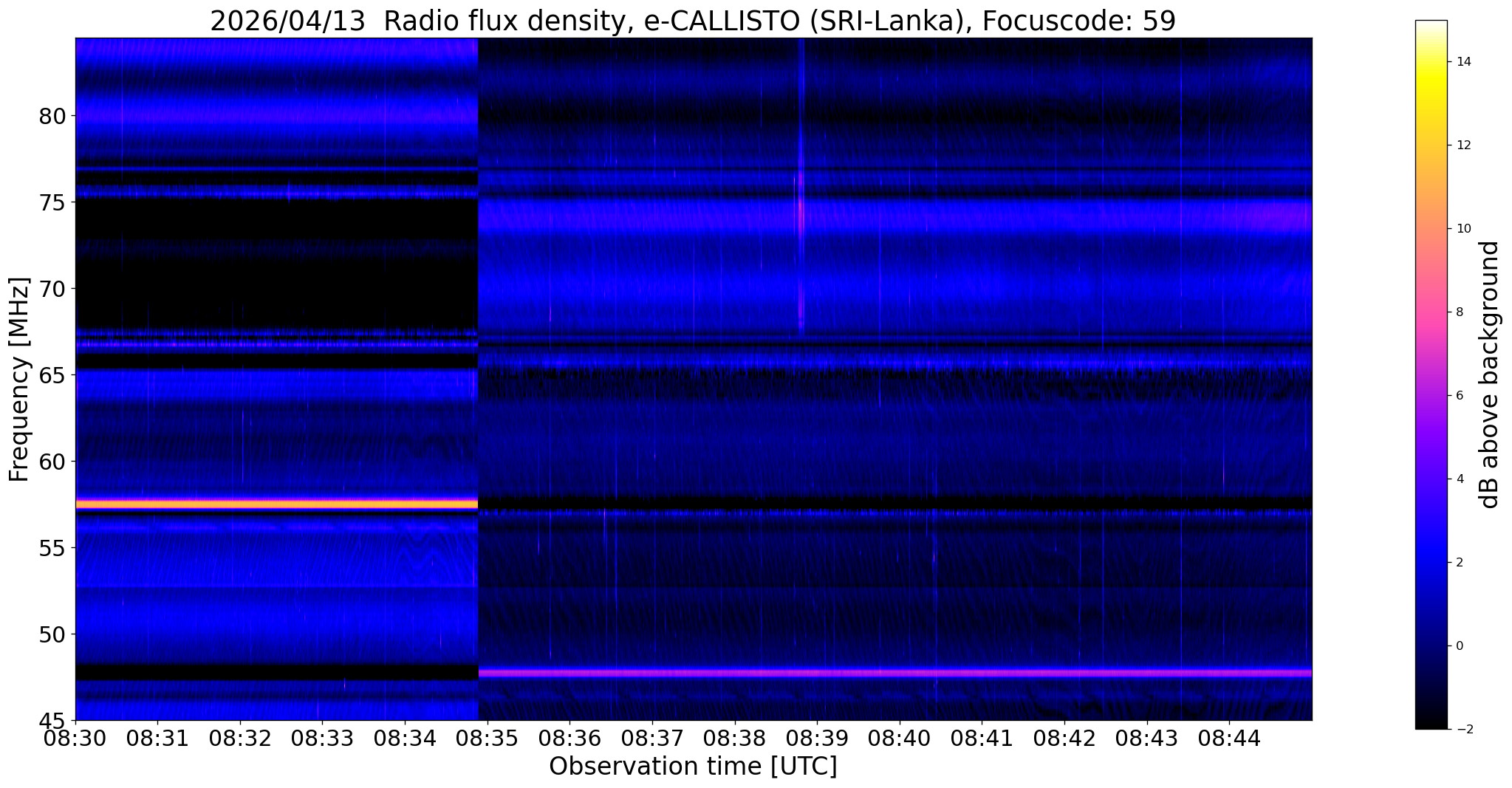Image resolution: width=1512 pixels, height=788 pixels.
Task: Click the 08:34 time tick label
Action: 404,738
